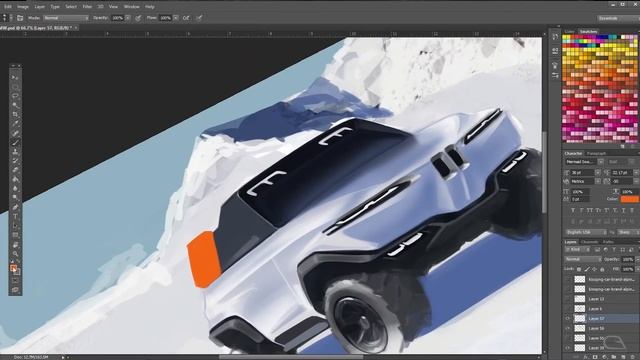Click the Delete layer trash icon
Image resolution: width=640 pixels, height=360 pixels.
(632, 357)
